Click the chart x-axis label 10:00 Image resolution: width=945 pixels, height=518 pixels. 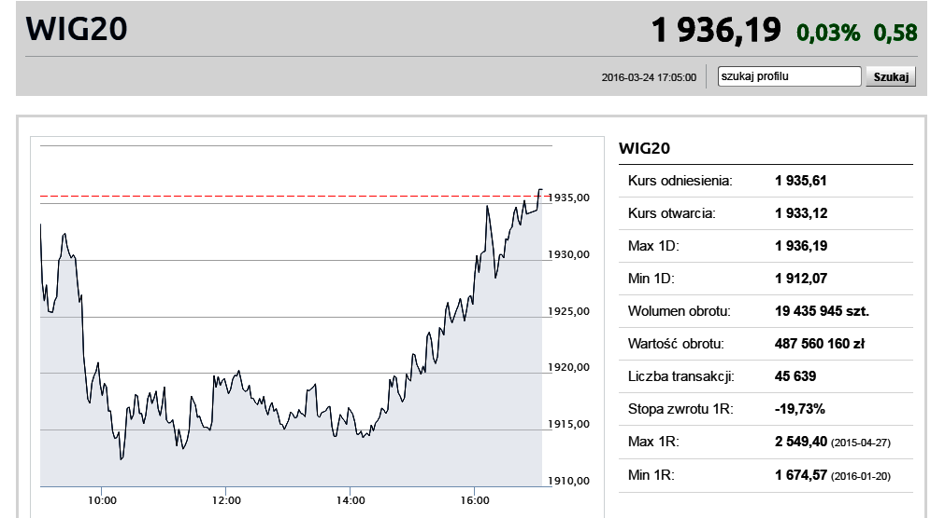pyautogui.click(x=102, y=501)
